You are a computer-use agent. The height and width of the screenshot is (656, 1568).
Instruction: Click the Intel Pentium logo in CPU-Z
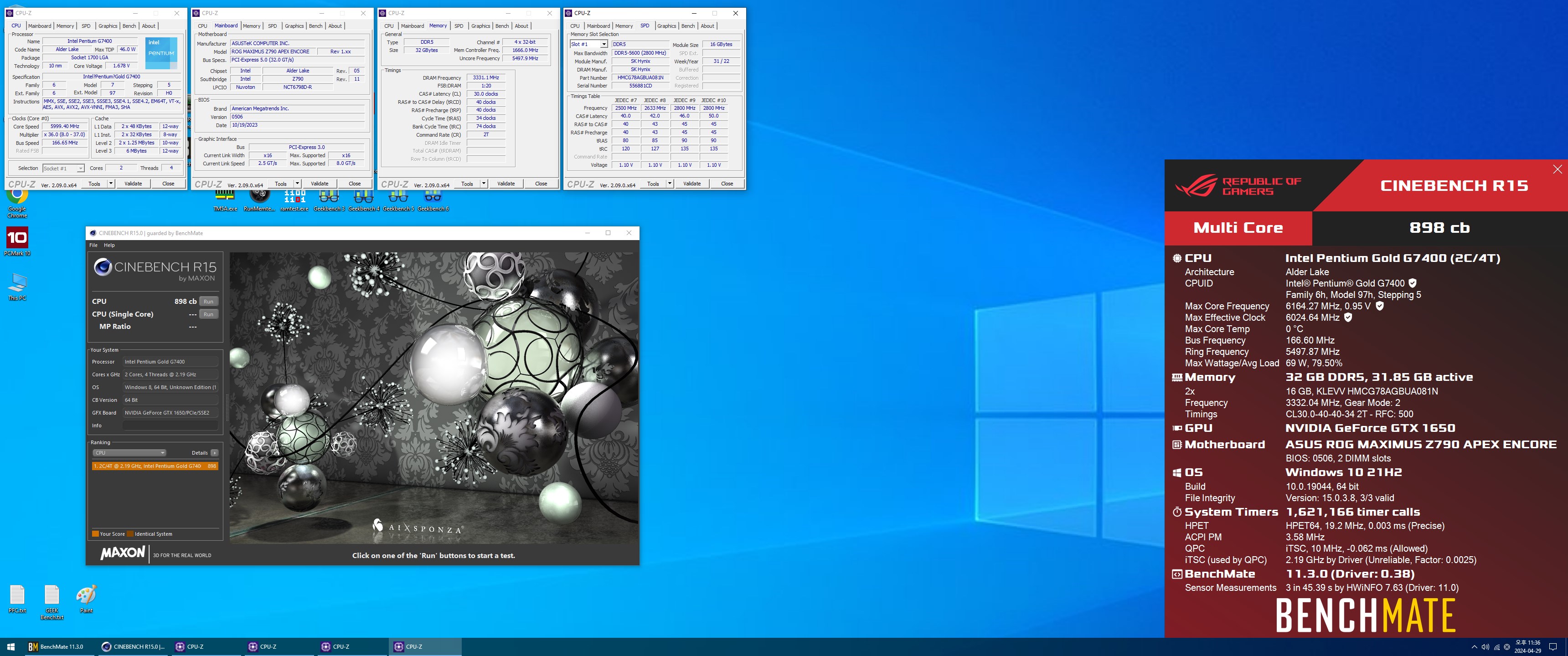tap(161, 52)
